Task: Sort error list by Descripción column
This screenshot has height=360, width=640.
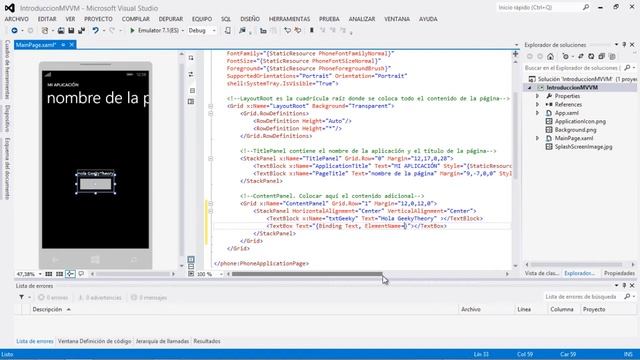Action: coord(48,309)
